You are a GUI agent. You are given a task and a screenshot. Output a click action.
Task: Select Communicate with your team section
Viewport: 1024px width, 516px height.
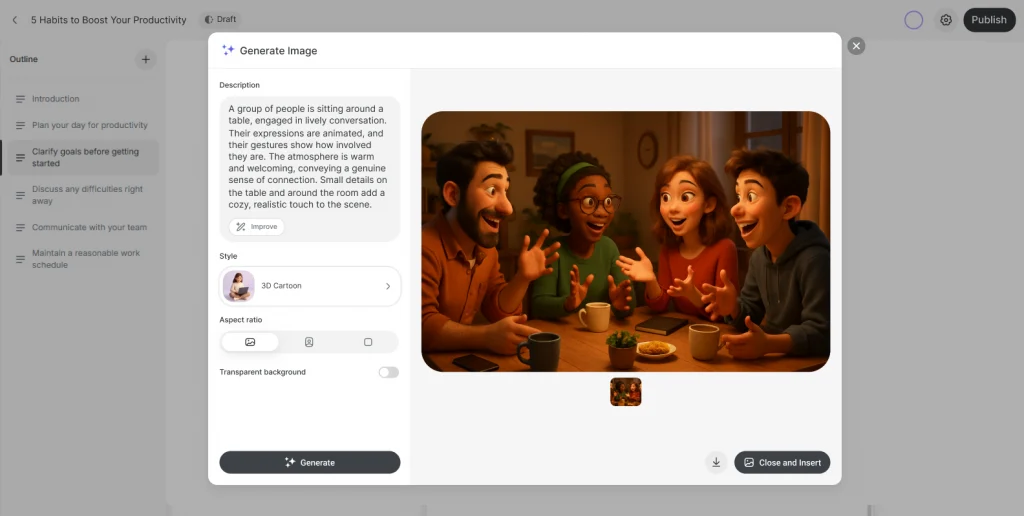tap(89, 227)
